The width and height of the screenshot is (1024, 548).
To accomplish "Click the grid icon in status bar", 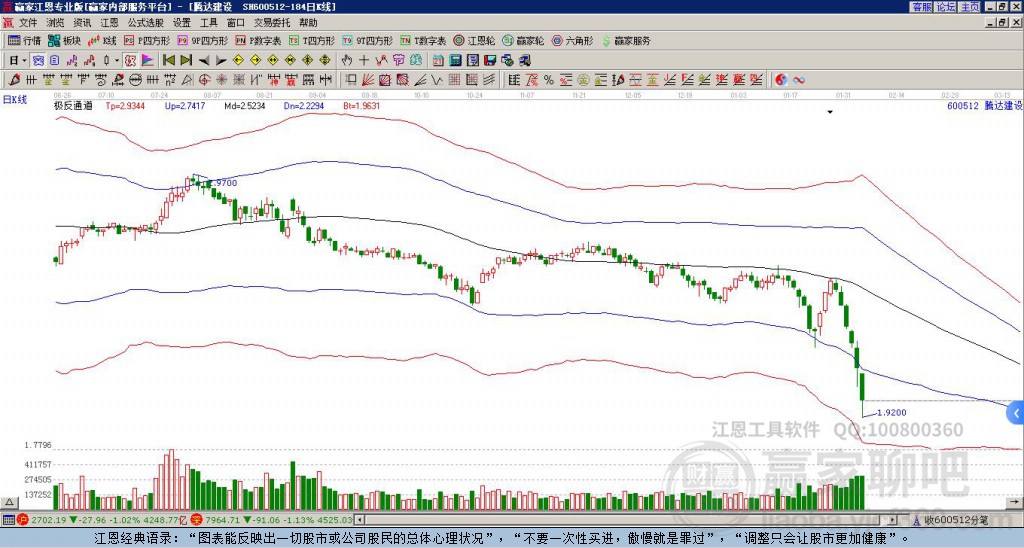I will (x=8, y=520).
